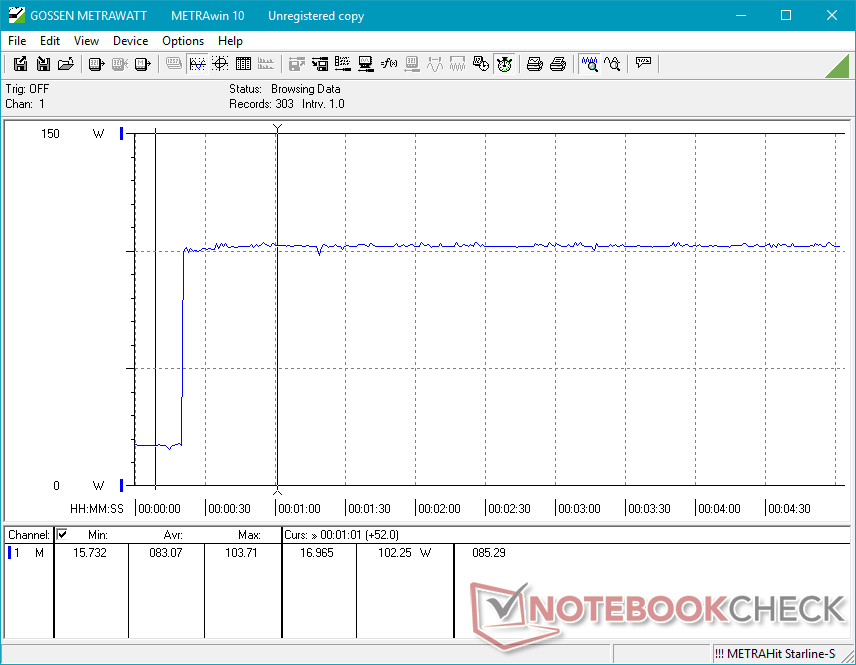Click the cursor marker below the graph
The width and height of the screenshot is (856, 665).
click(277, 491)
